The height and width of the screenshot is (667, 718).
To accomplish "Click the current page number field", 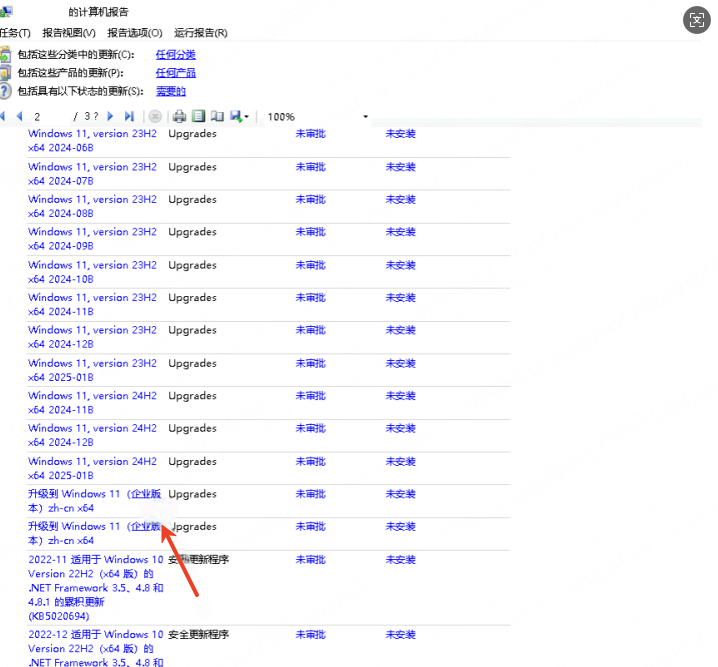I will pyautogui.click(x=49, y=117).
